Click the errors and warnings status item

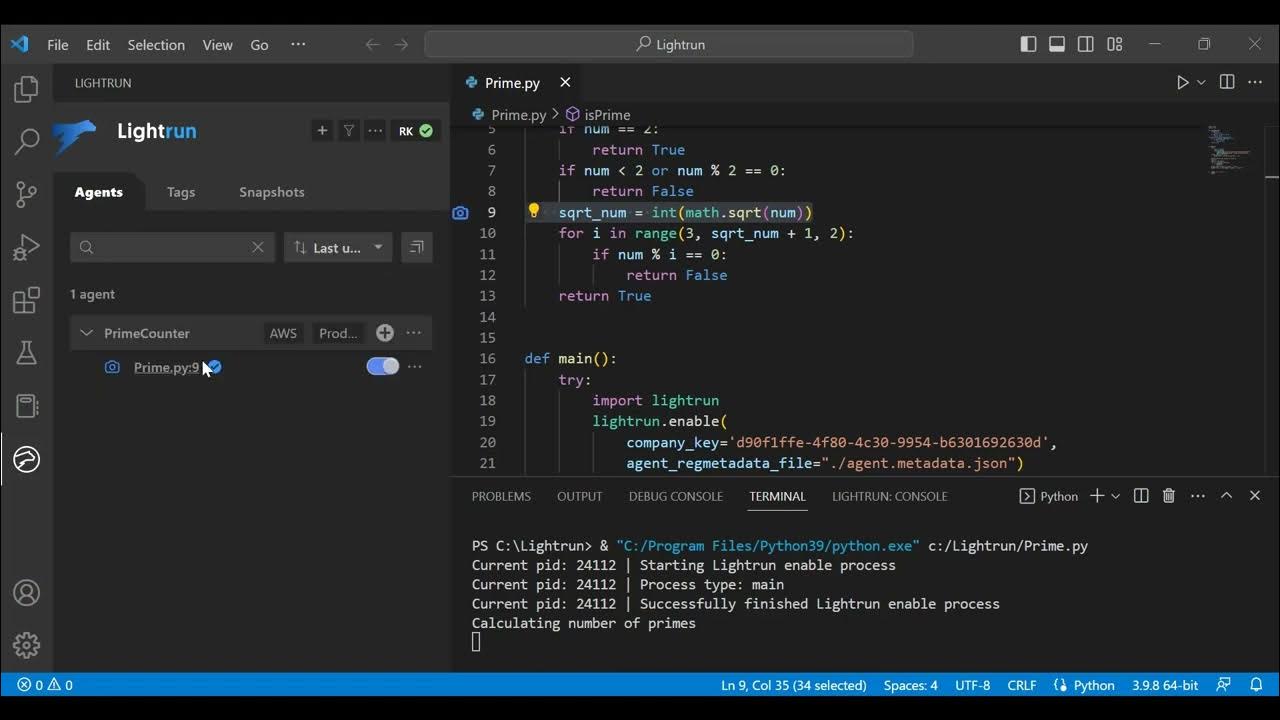(x=44, y=685)
